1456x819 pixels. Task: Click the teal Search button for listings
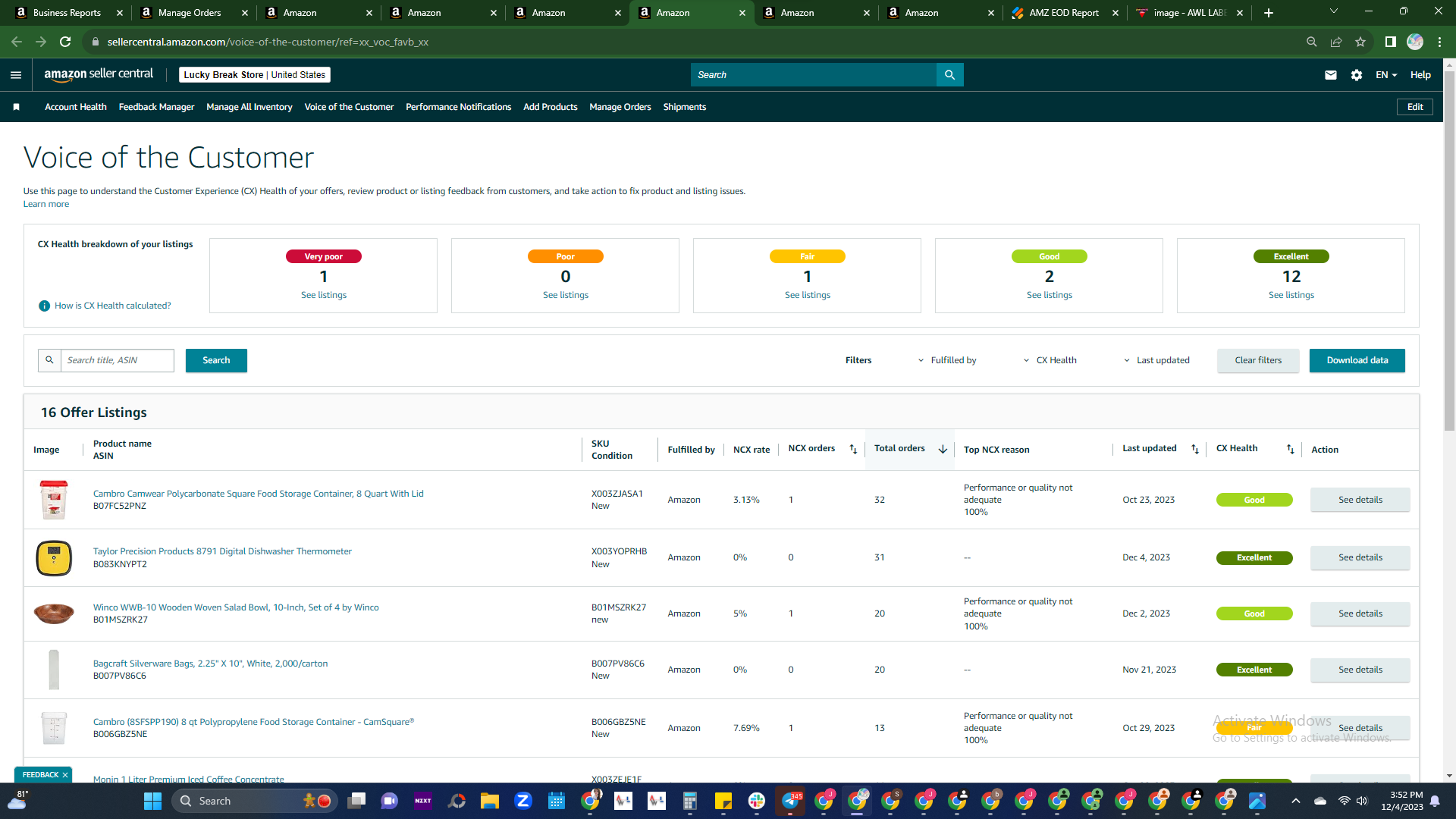point(216,360)
